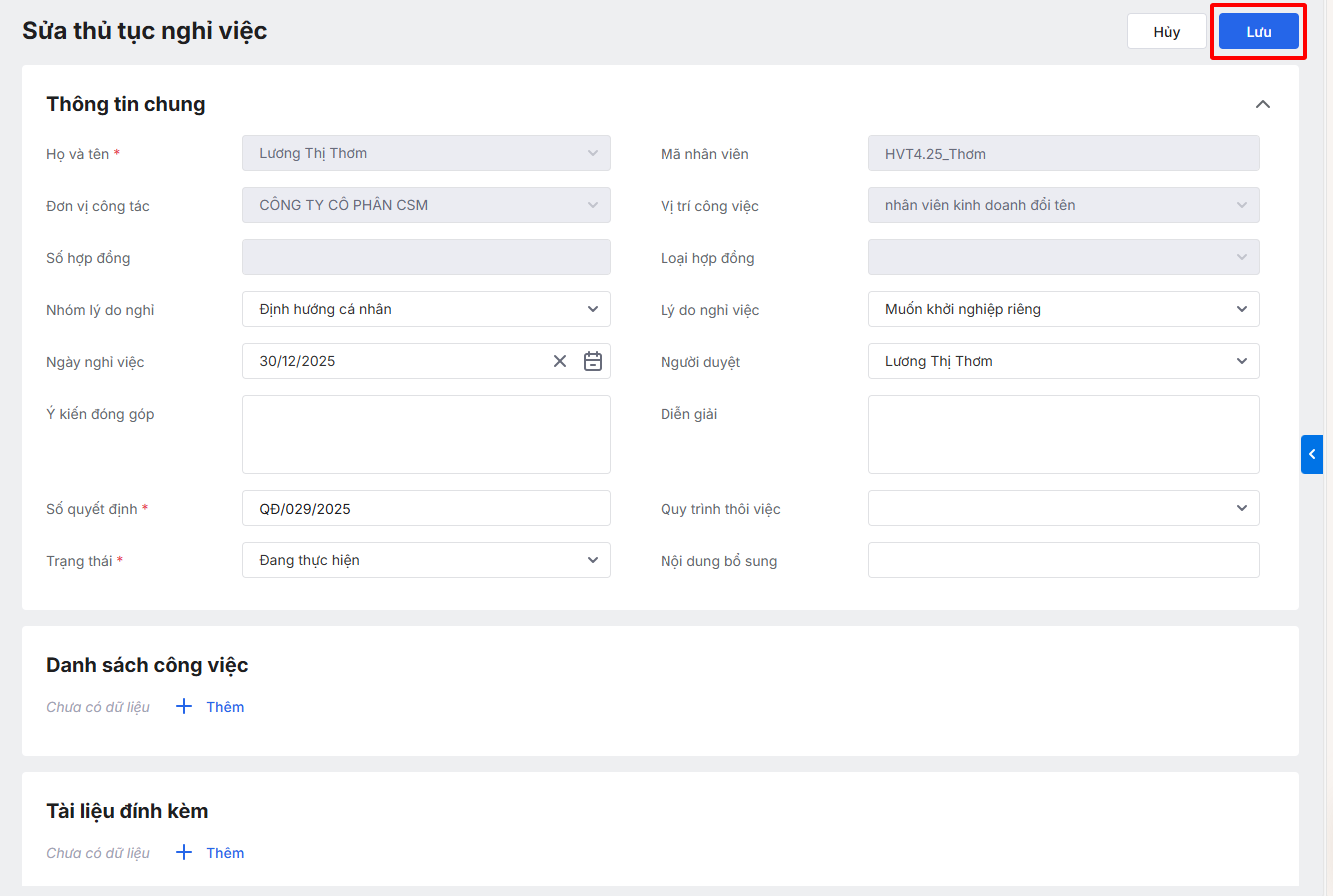This screenshot has width=1333, height=896.
Task: Collapse the Thông tin chung section
Action: [x=1262, y=105]
